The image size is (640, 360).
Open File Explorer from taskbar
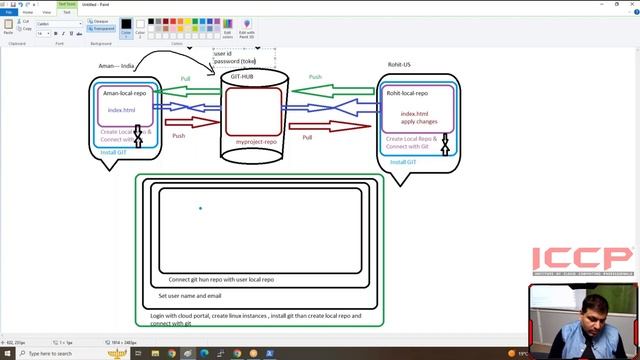point(155,353)
